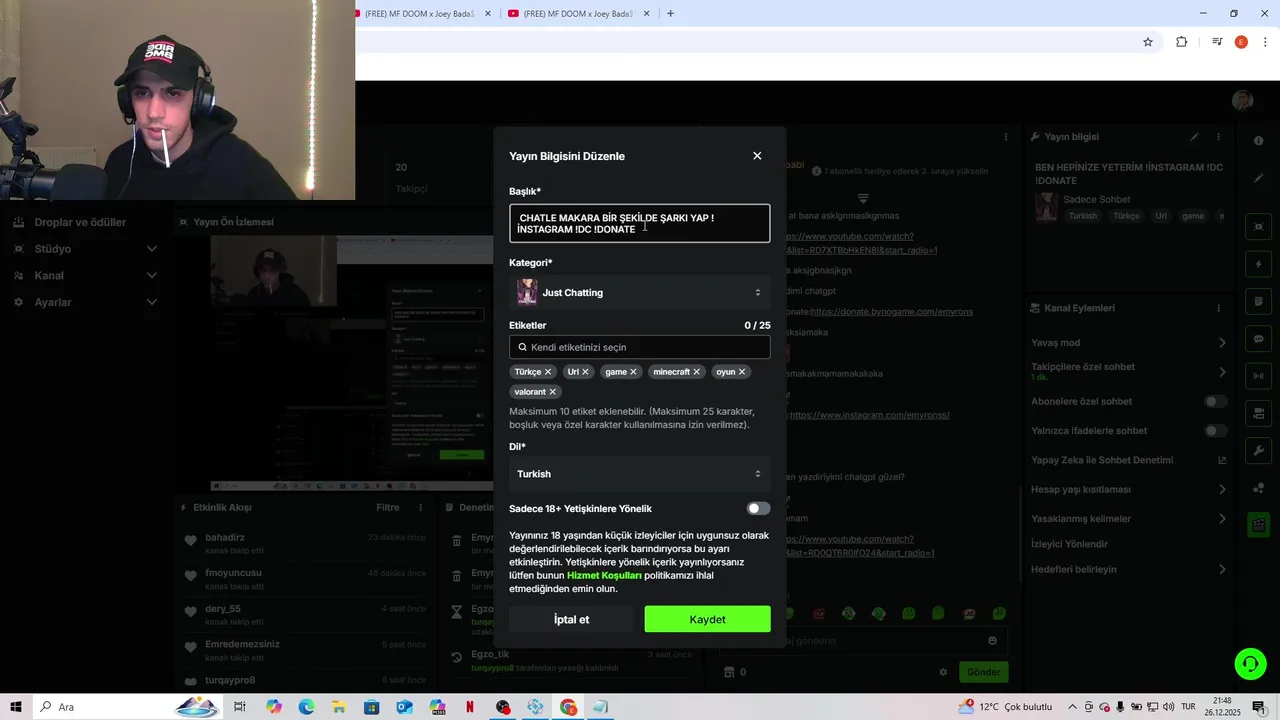Open the Windows Start menu
The width and height of the screenshot is (1280, 720).
pyautogui.click(x=16, y=707)
